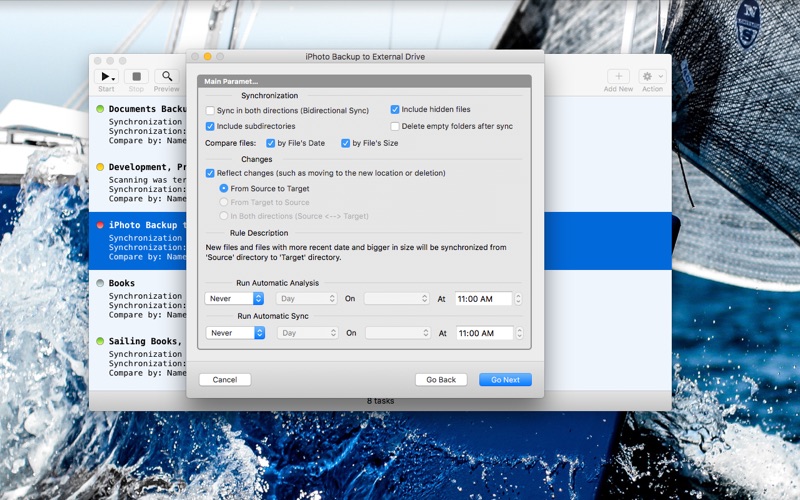Viewport: 800px width, 500px height.
Task: Uncheck Reflect changes checkbox
Action: coord(210,173)
